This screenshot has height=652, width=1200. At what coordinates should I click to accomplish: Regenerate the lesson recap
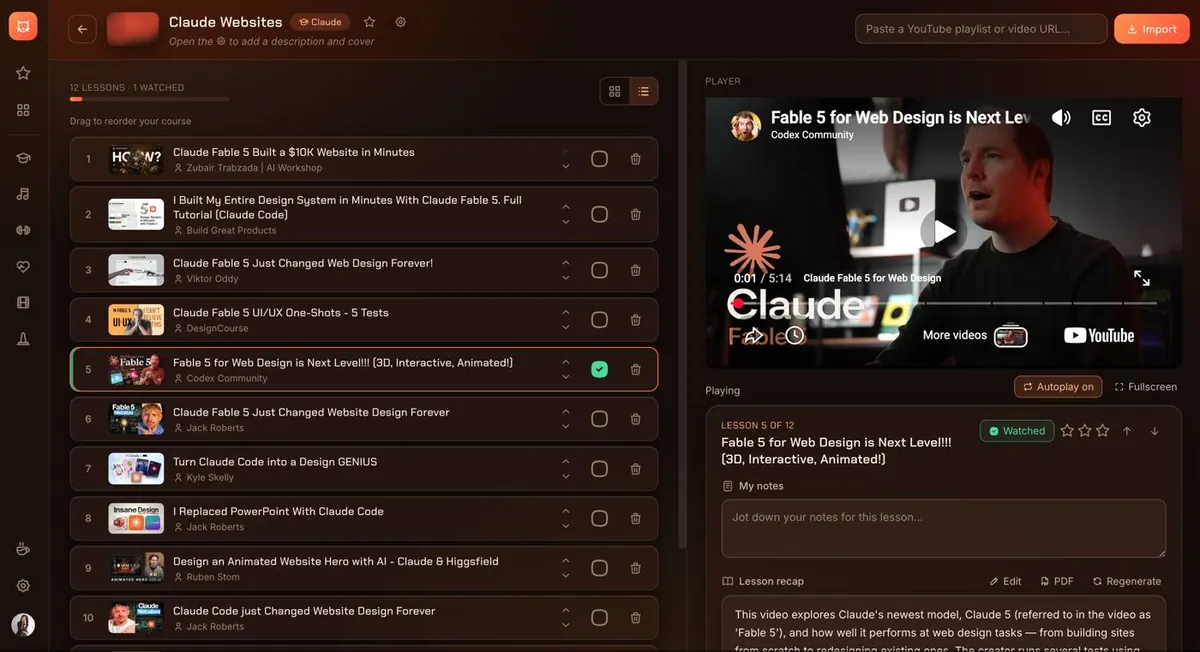(1127, 581)
